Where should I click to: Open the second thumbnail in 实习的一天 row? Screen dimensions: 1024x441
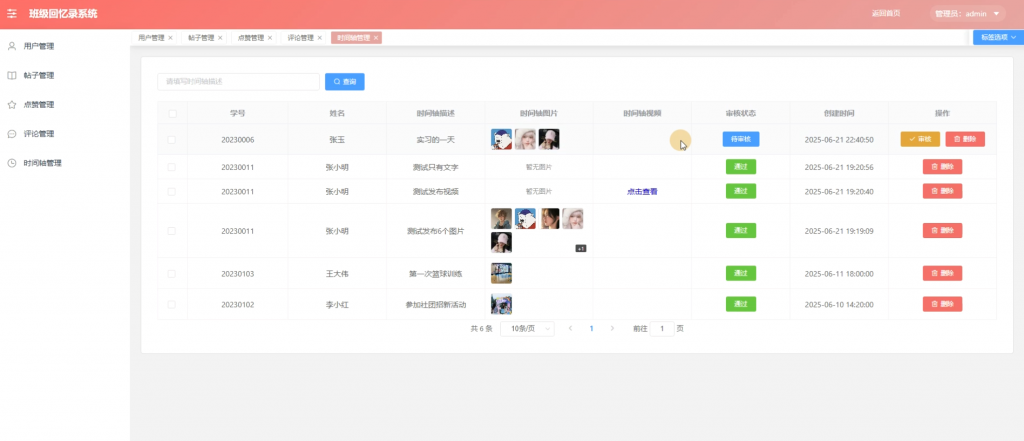tap(525, 139)
